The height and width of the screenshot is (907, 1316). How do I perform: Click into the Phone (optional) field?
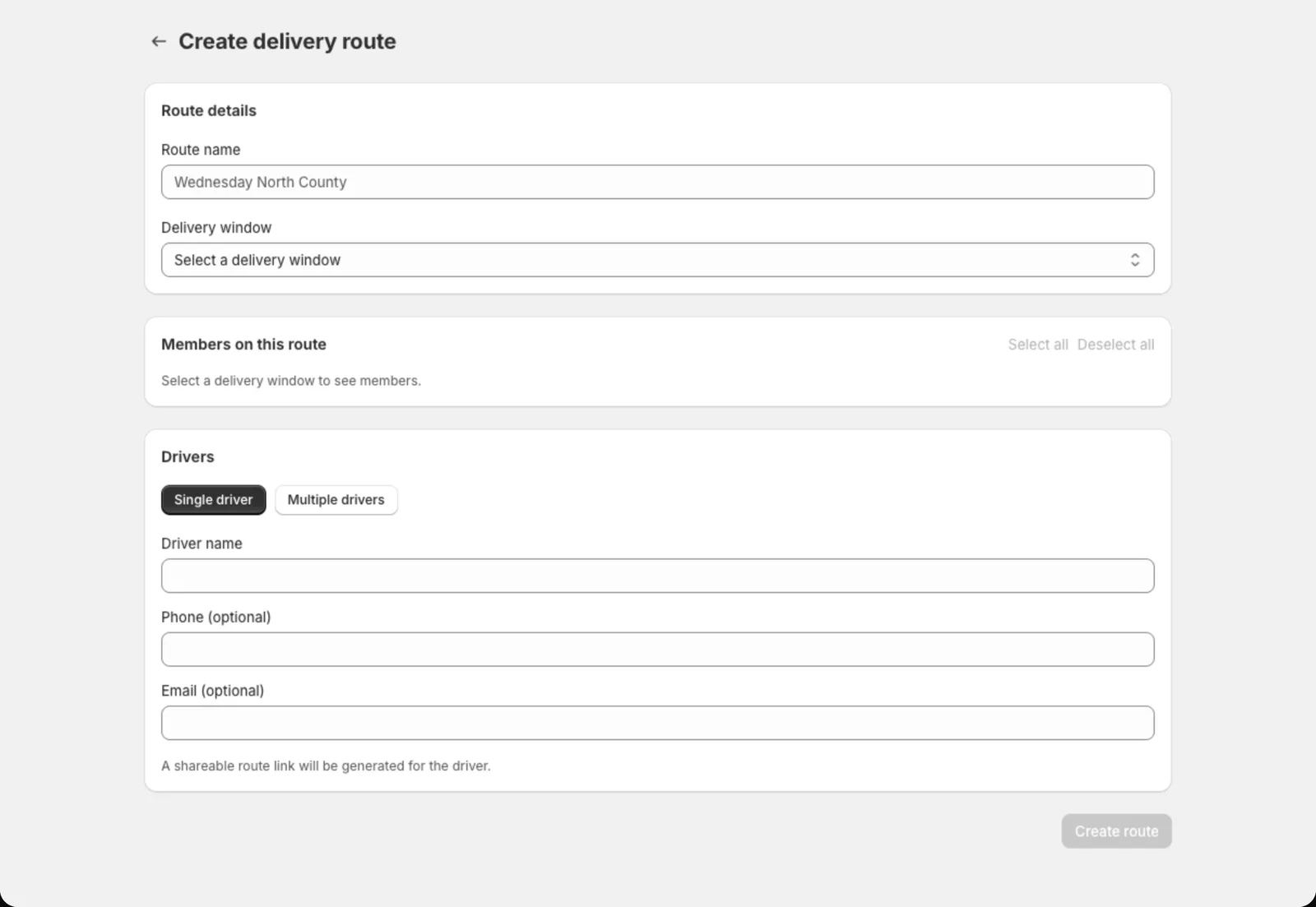click(657, 650)
